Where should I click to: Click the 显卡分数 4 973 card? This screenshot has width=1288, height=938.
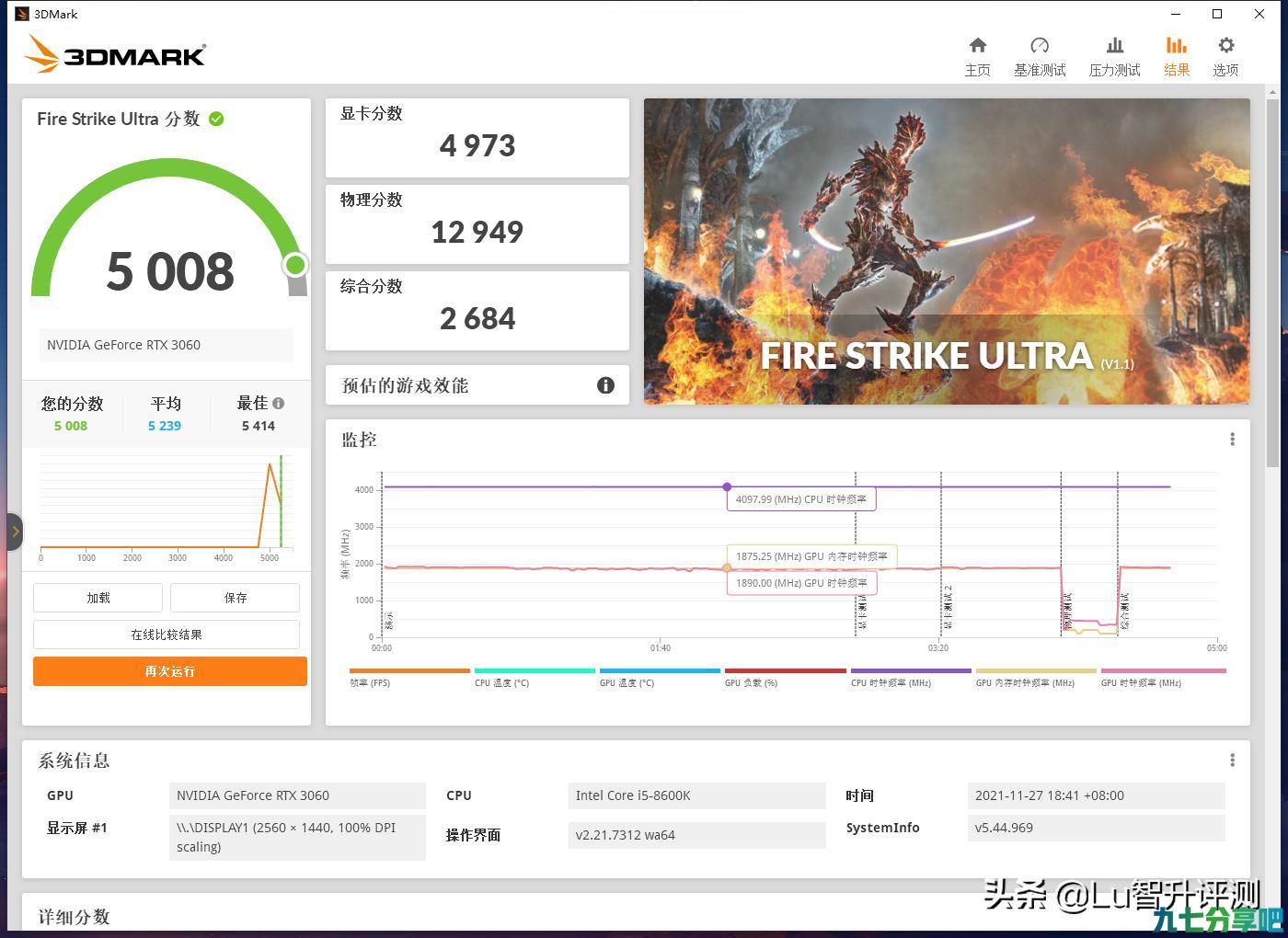point(477,138)
